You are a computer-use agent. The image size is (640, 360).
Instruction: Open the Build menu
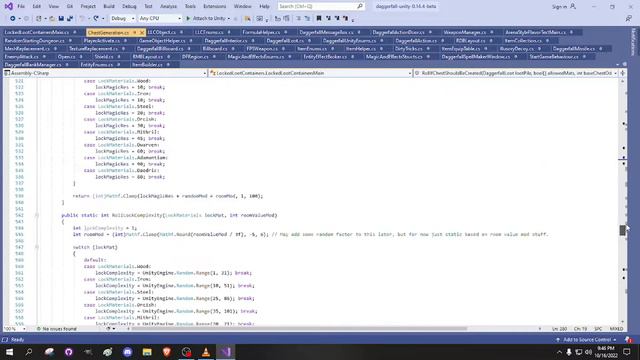(109, 7)
